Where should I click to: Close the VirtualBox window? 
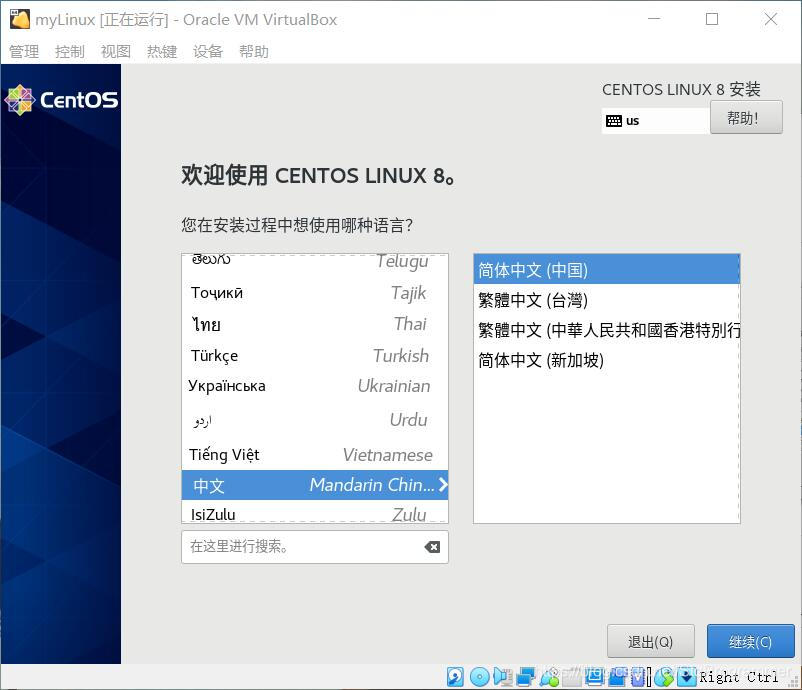[770, 19]
